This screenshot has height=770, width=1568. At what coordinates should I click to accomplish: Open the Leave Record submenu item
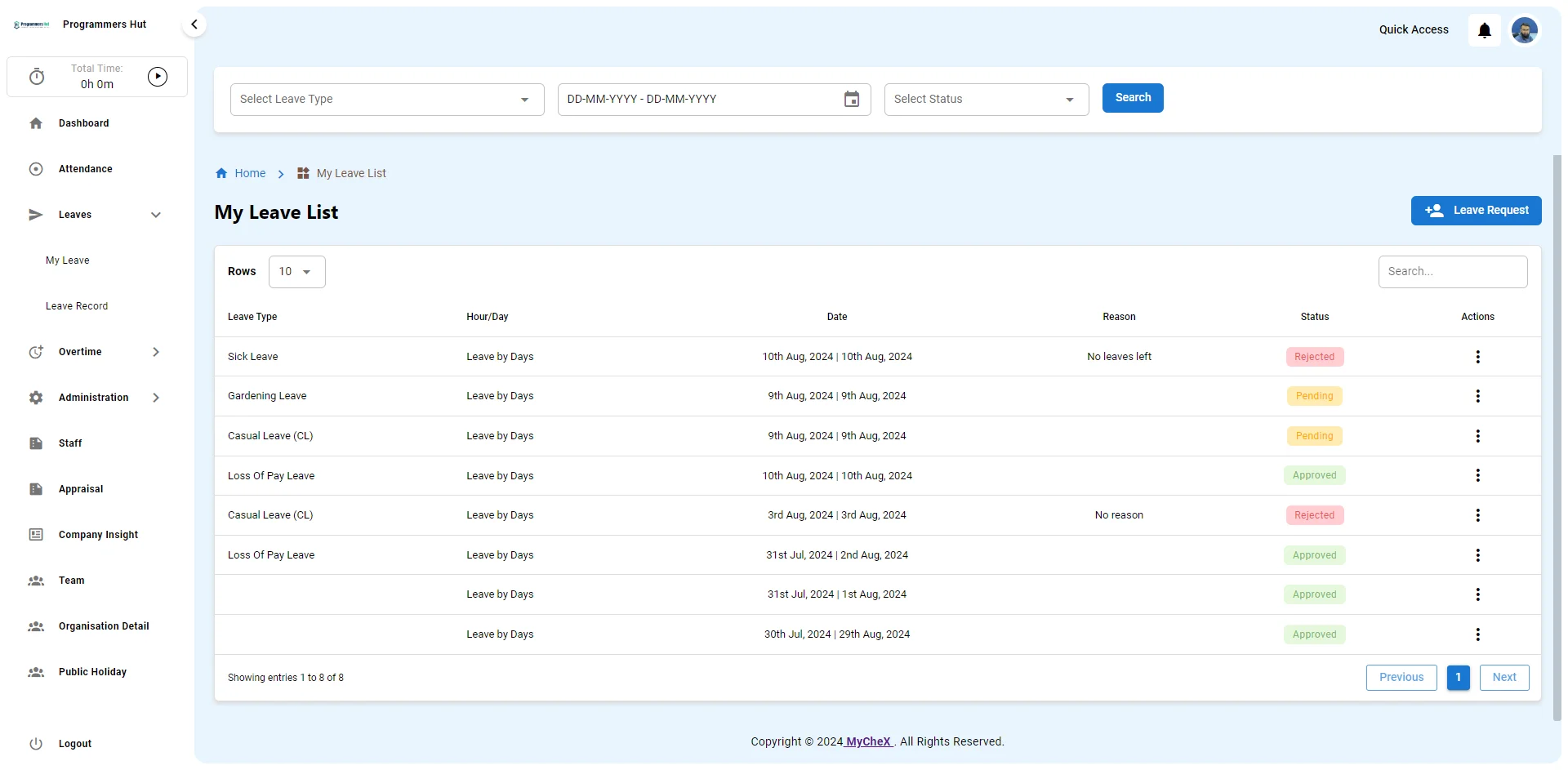[x=77, y=306]
